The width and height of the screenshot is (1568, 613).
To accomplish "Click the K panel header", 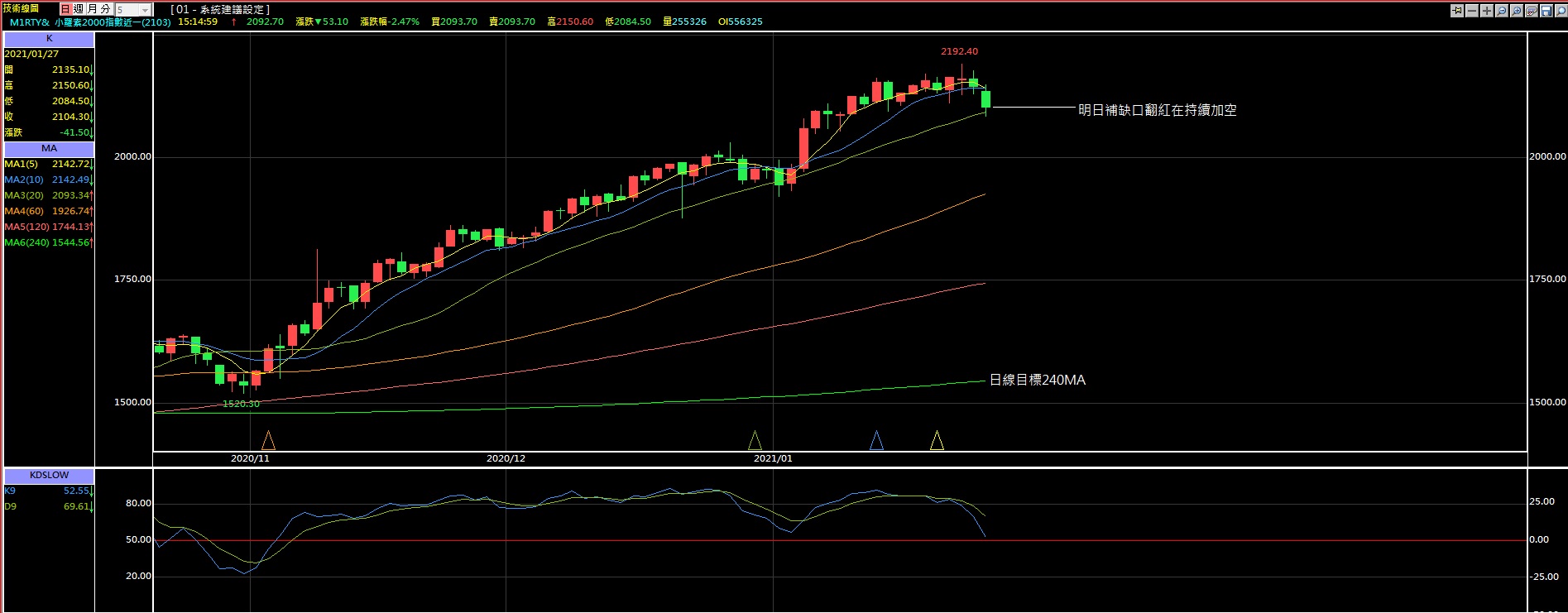I will point(49,39).
